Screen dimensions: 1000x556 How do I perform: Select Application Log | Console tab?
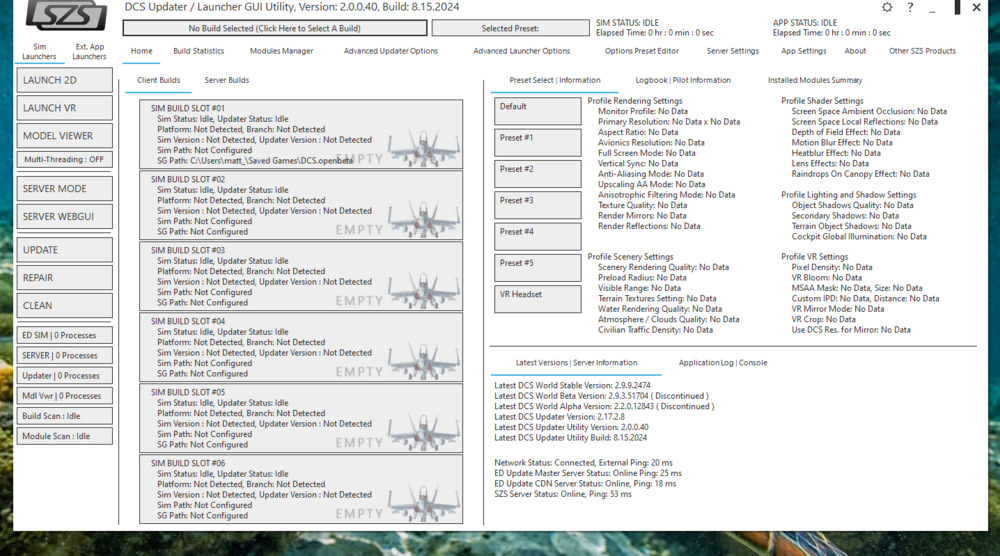click(723, 363)
